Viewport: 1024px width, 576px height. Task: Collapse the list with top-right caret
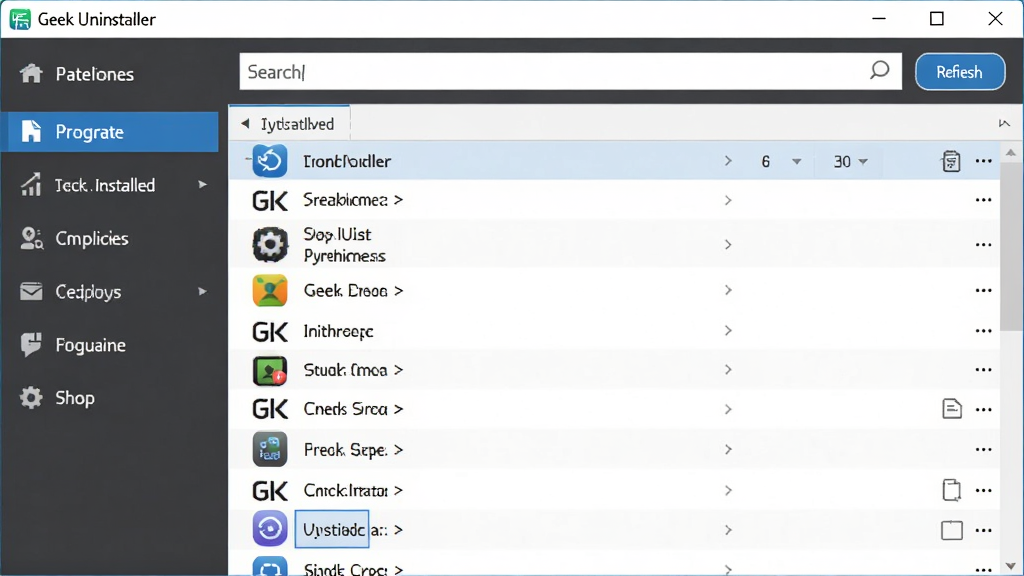click(x=1004, y=123)
